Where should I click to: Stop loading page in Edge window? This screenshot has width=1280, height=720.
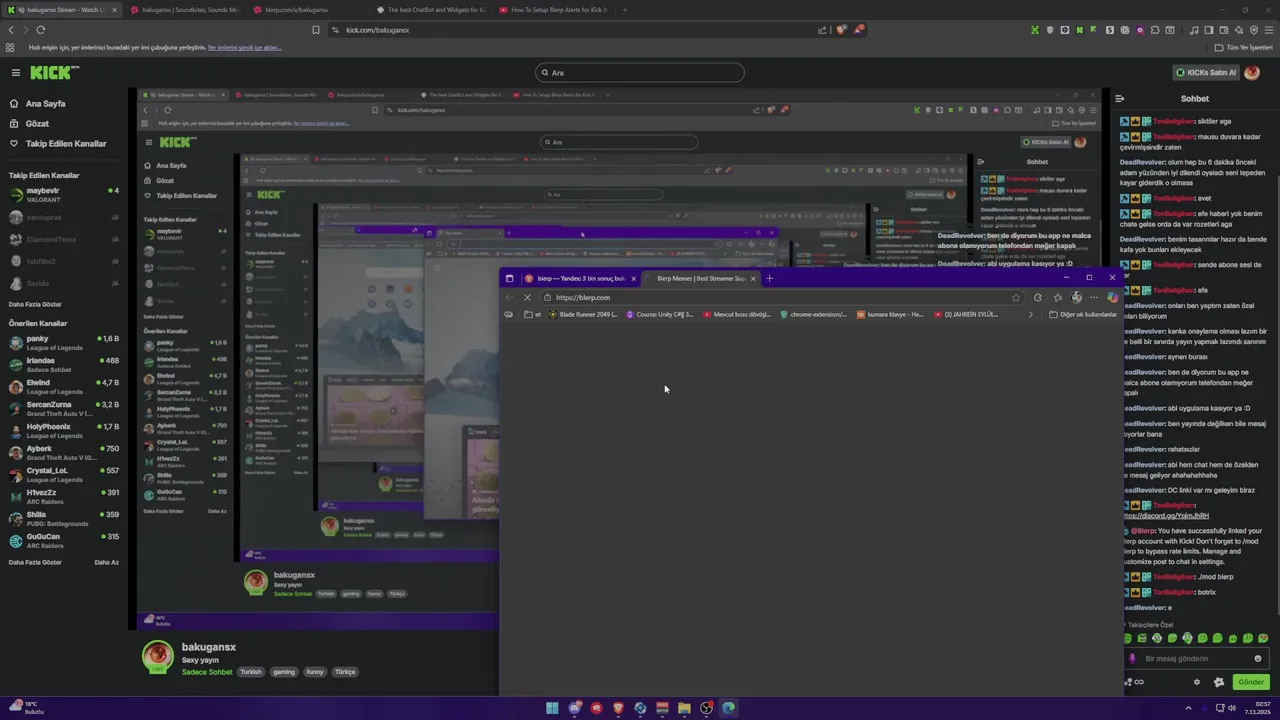coord(527,297)
